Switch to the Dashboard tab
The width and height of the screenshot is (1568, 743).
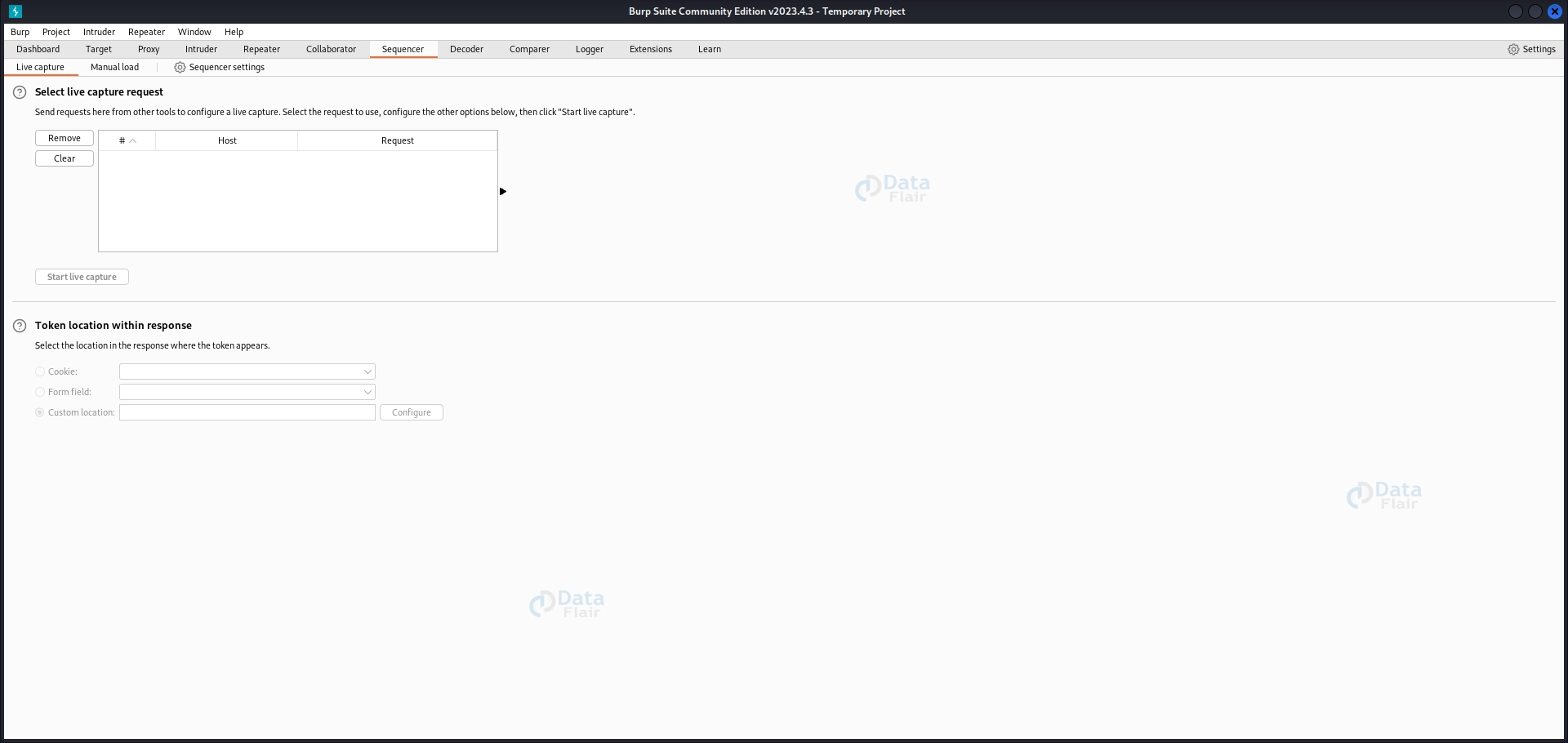pyautogui.click(x=38, y=49)
